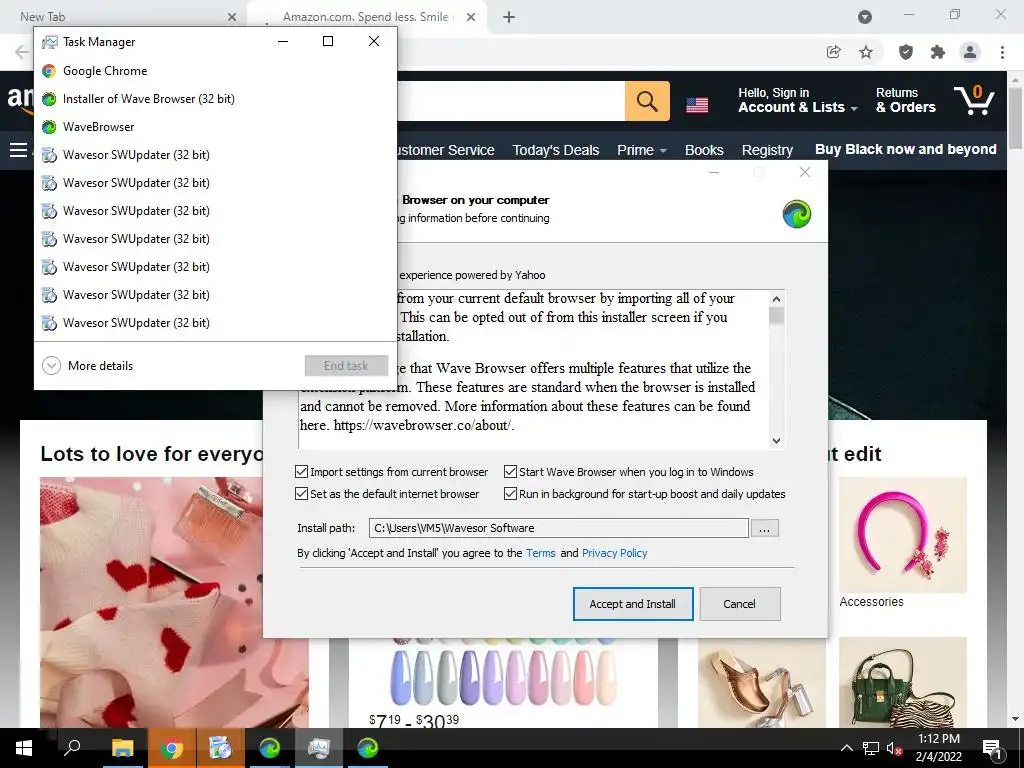
Task: Open the clog shoes product thumbnail
Action: [x=761, y=682]
